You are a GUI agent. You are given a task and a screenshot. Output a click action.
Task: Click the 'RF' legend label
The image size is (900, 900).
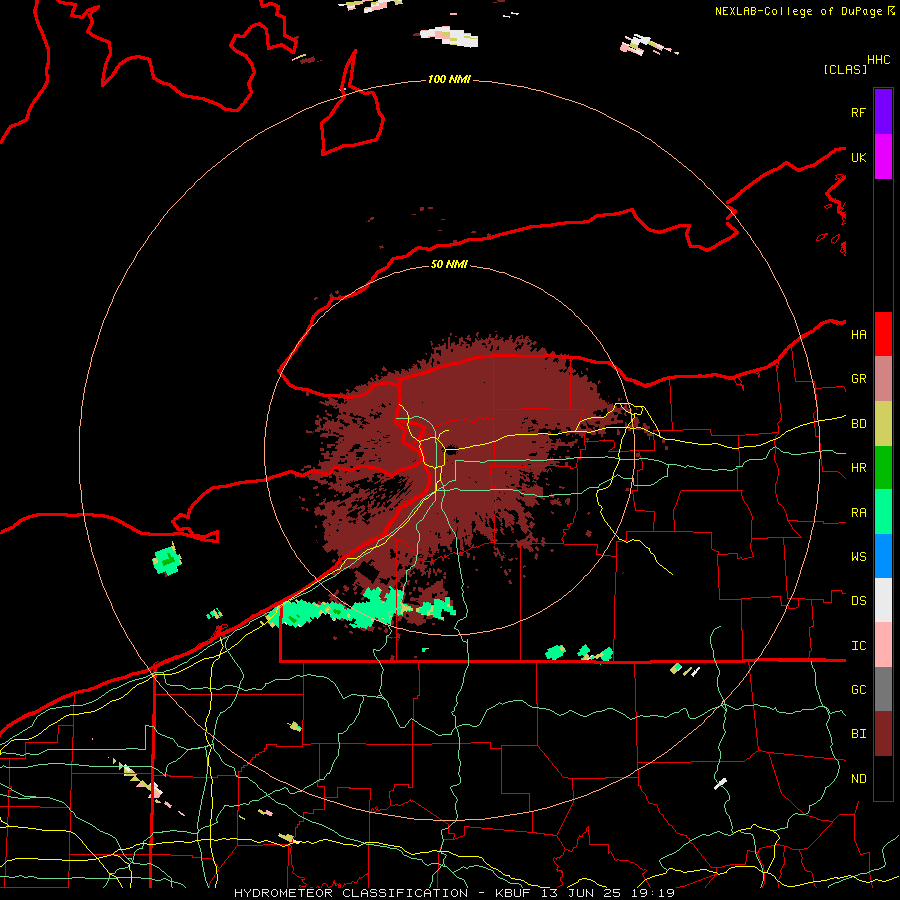point(858,112)
